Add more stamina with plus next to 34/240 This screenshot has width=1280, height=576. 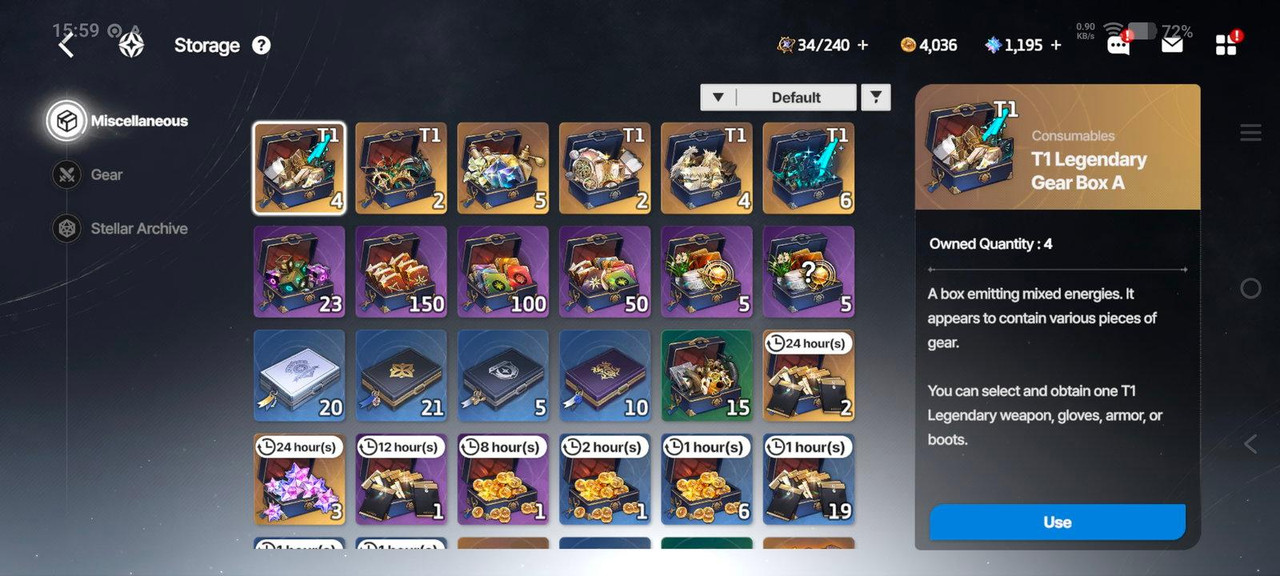(x=863, y=45)
